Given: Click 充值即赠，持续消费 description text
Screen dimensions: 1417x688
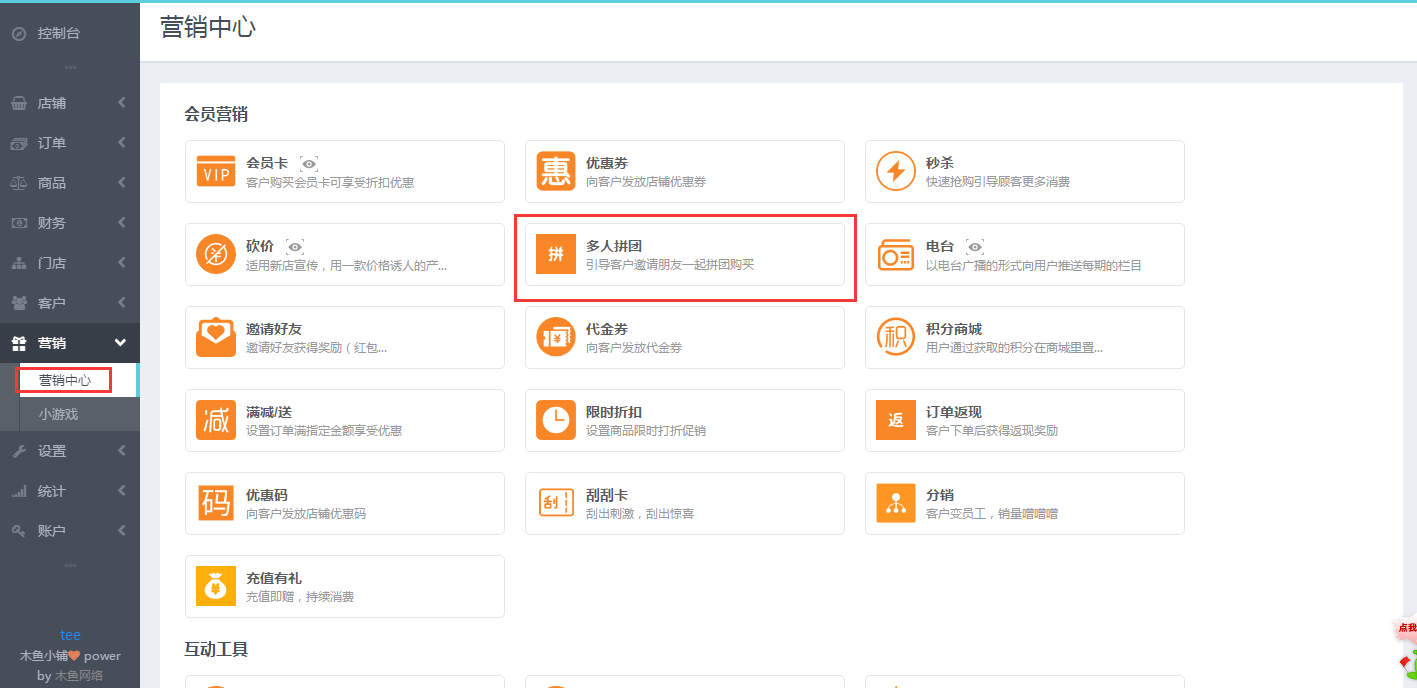Looking at the screenshot, I should pyautogui.click(x=300, y=597).
